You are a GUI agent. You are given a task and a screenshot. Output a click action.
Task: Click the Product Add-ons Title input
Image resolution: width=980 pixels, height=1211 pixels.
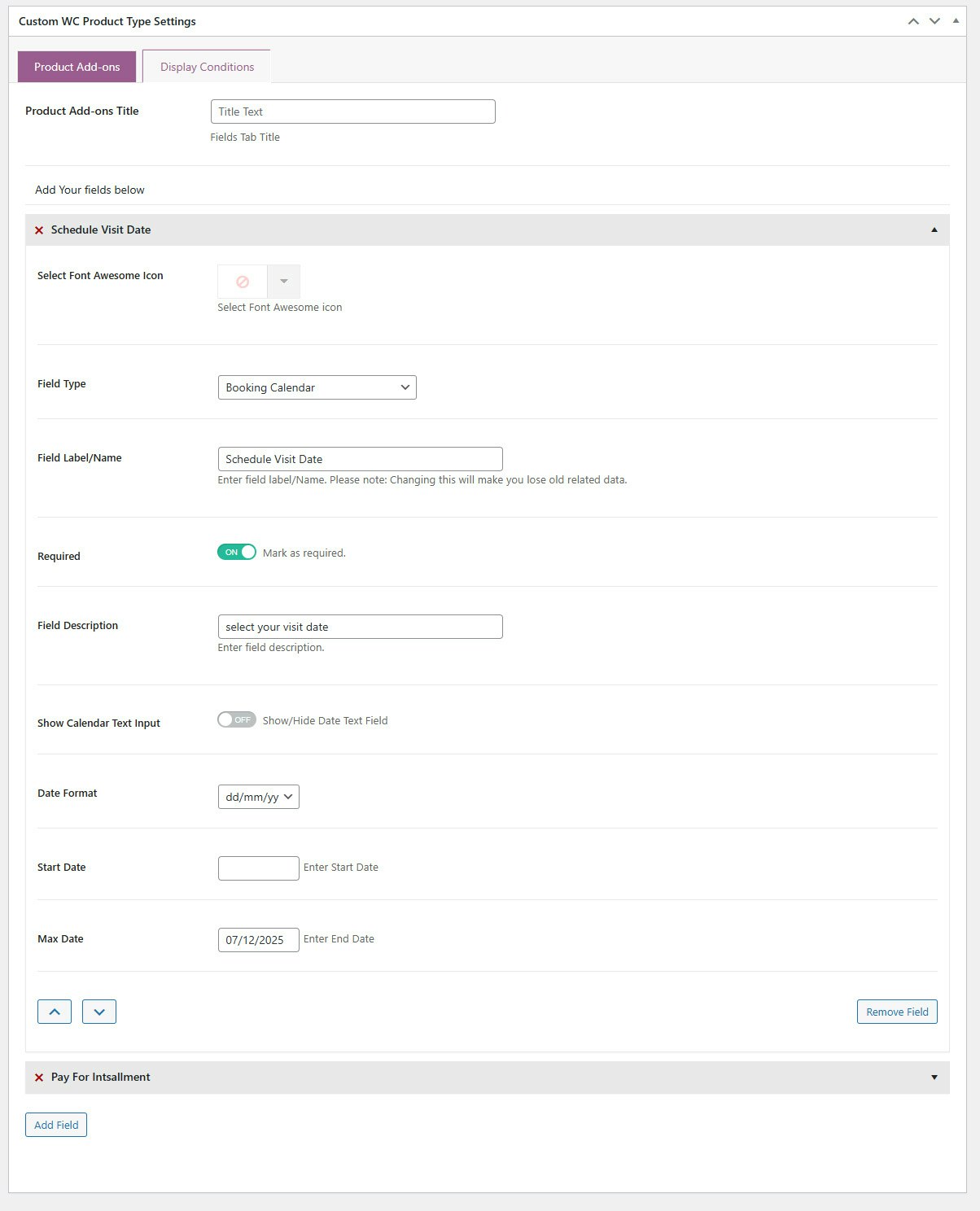point(353,111)
